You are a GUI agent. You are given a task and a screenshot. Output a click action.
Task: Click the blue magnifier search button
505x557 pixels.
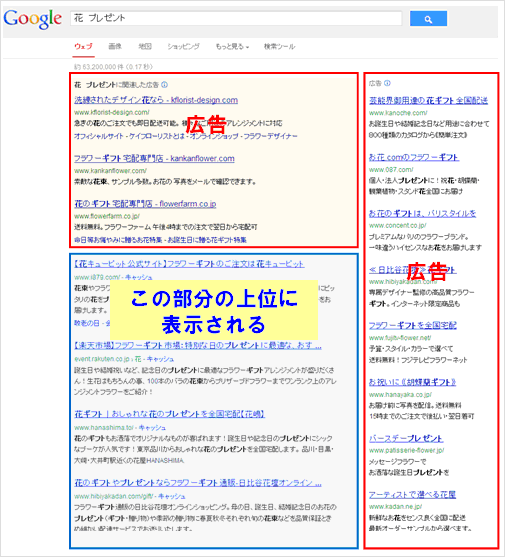tap(428, 18)
